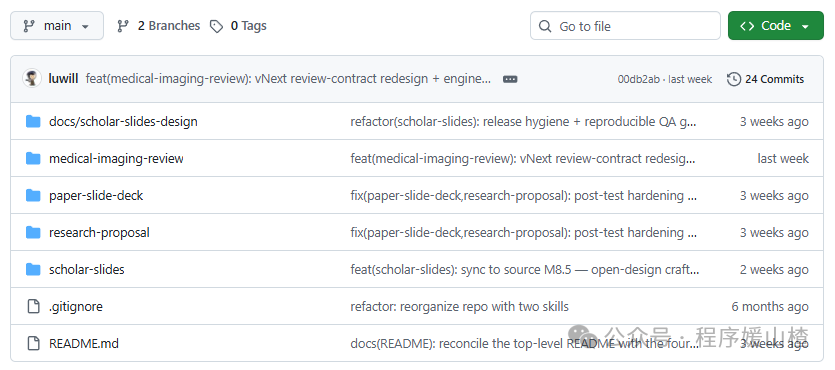
Task: Open the main branch selector dropdown
Action: coord(57,26)
